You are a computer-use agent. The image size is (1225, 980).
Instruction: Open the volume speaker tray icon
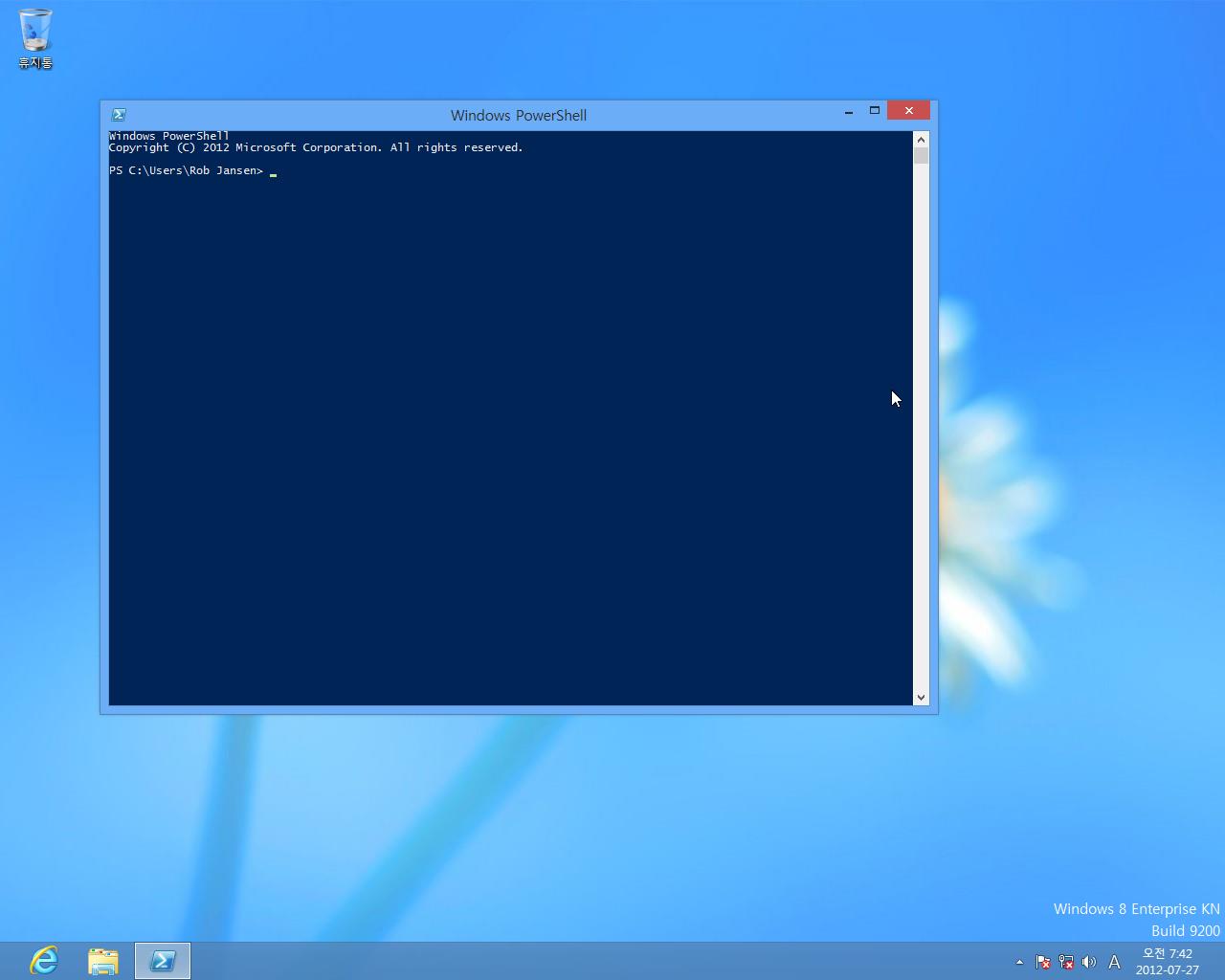coord(1088,962)
